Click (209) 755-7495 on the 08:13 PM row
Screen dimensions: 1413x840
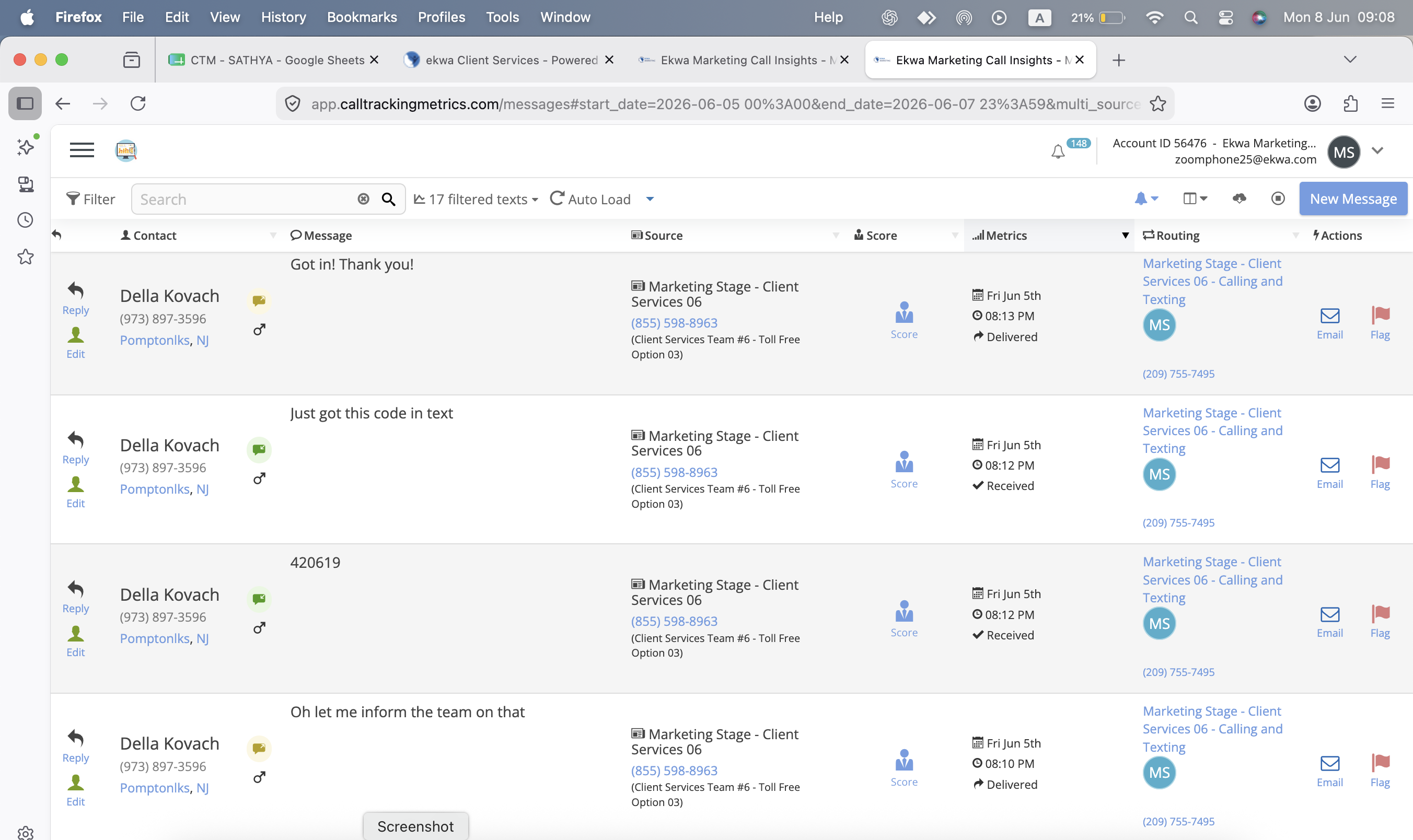coord(1178,374)
